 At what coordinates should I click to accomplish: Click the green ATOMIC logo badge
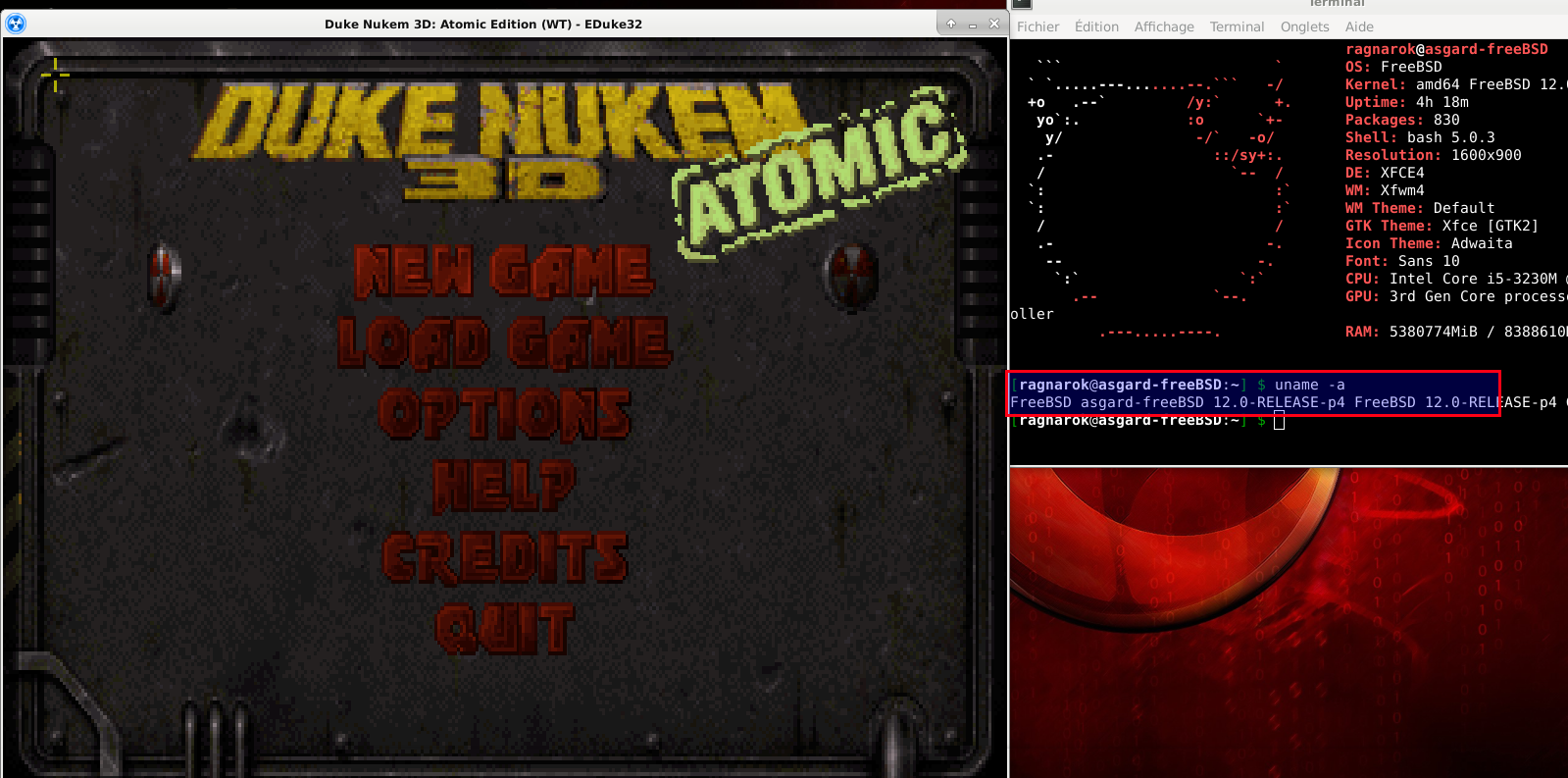tap(820, 174)
